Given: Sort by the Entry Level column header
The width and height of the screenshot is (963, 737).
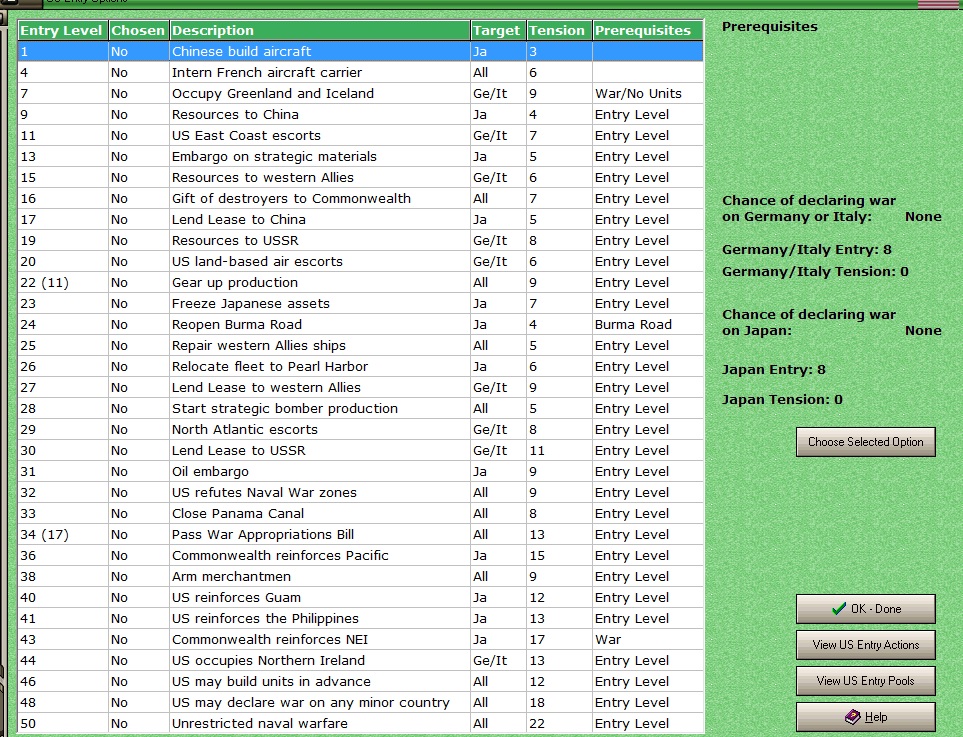Looking at the screenshot, I should point(63,31).
